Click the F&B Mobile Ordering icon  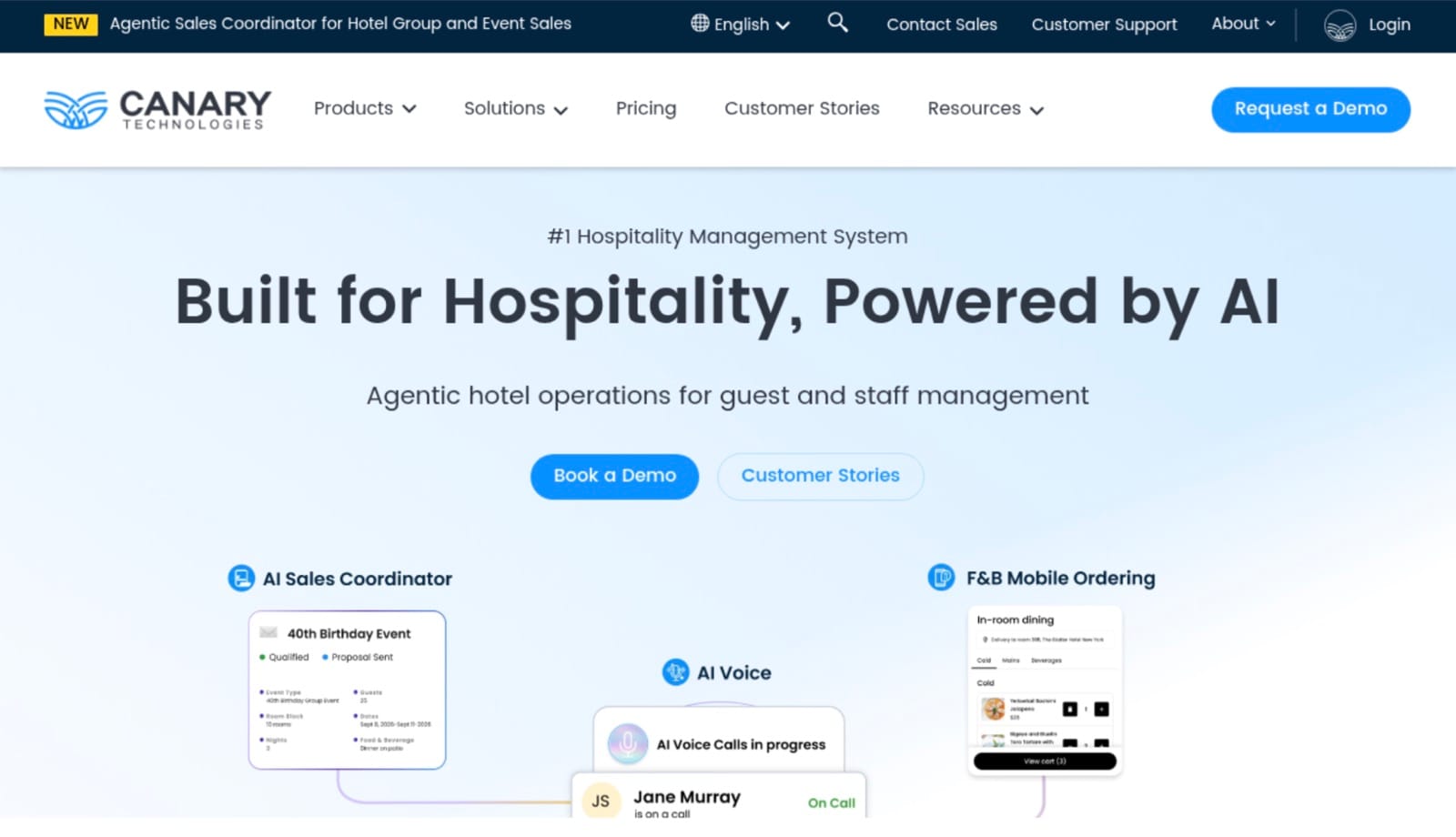click(x=941, y=577)
